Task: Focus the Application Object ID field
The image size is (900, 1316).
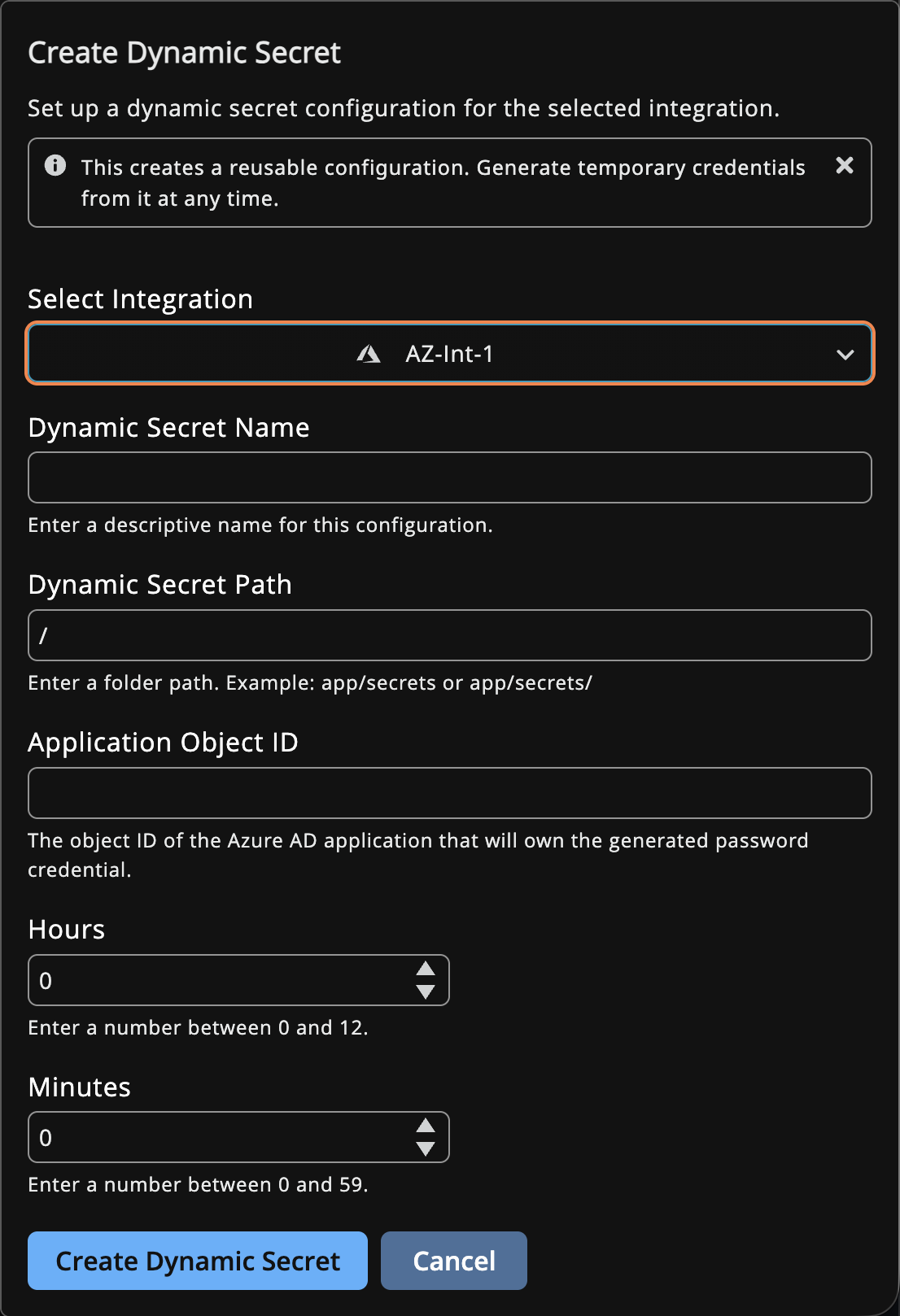Action: tap(450, 793)
